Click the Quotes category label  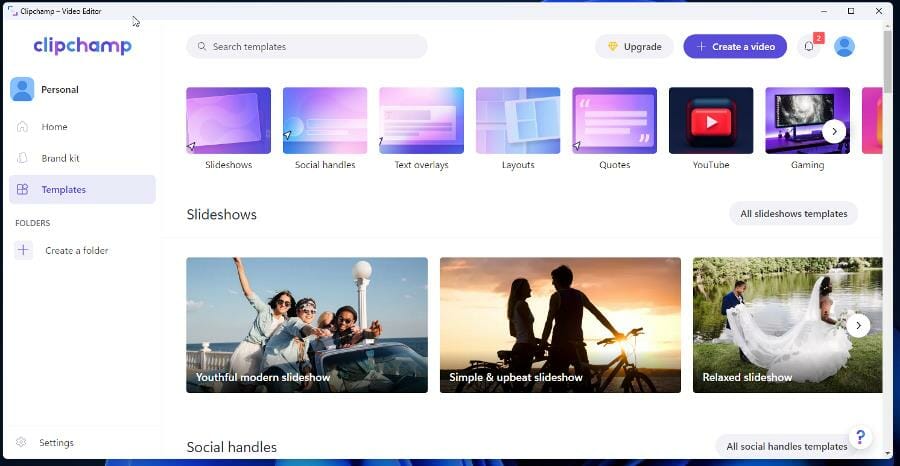[x=614, y=165]
